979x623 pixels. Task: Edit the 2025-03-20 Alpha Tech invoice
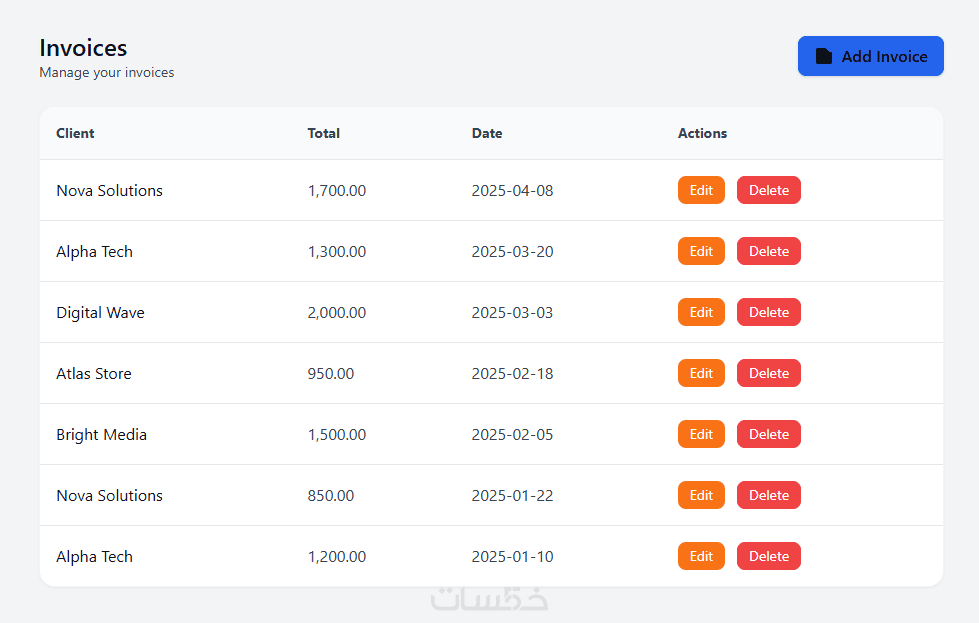(701, 251)
